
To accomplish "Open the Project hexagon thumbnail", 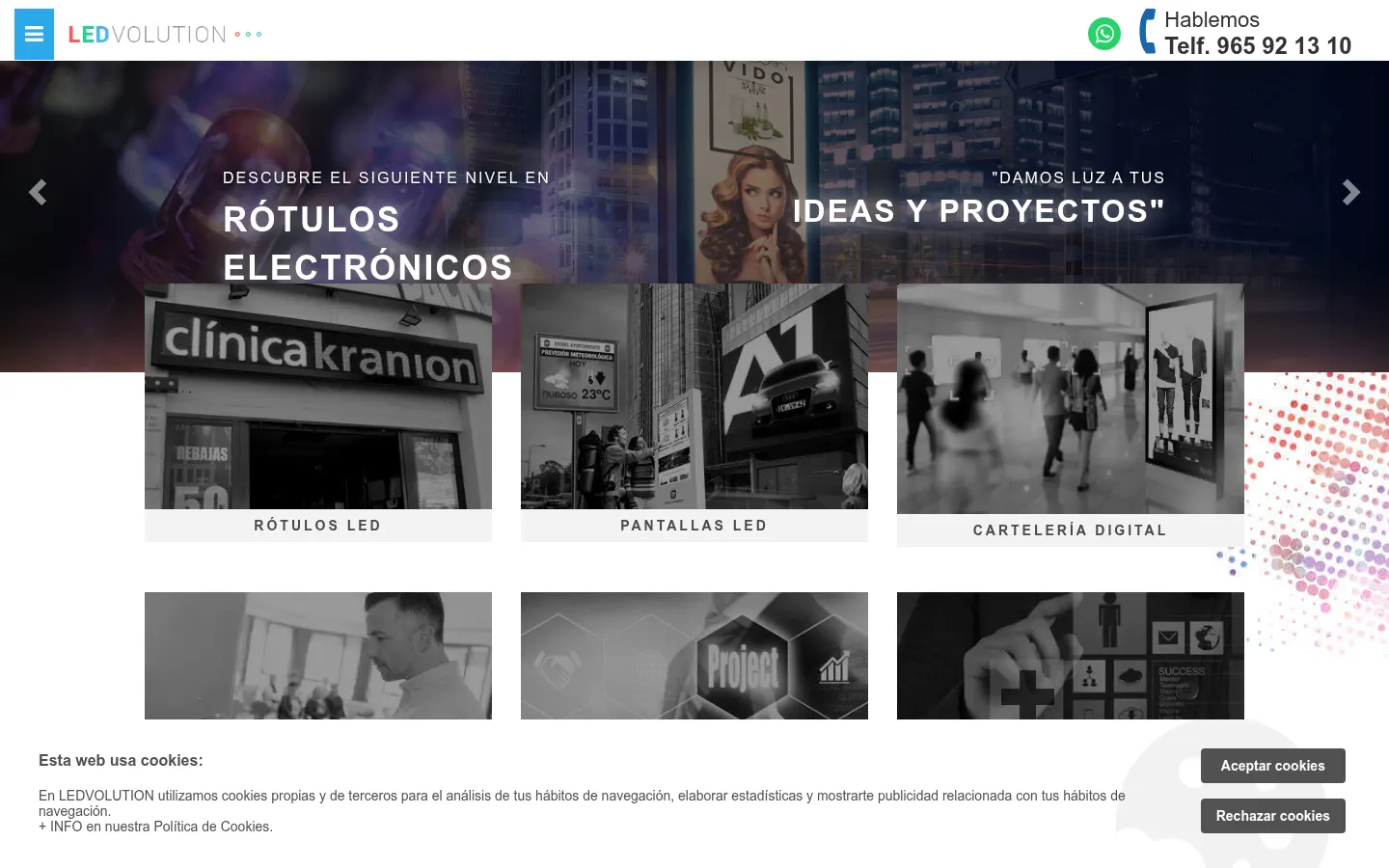I will pos(694,656).
